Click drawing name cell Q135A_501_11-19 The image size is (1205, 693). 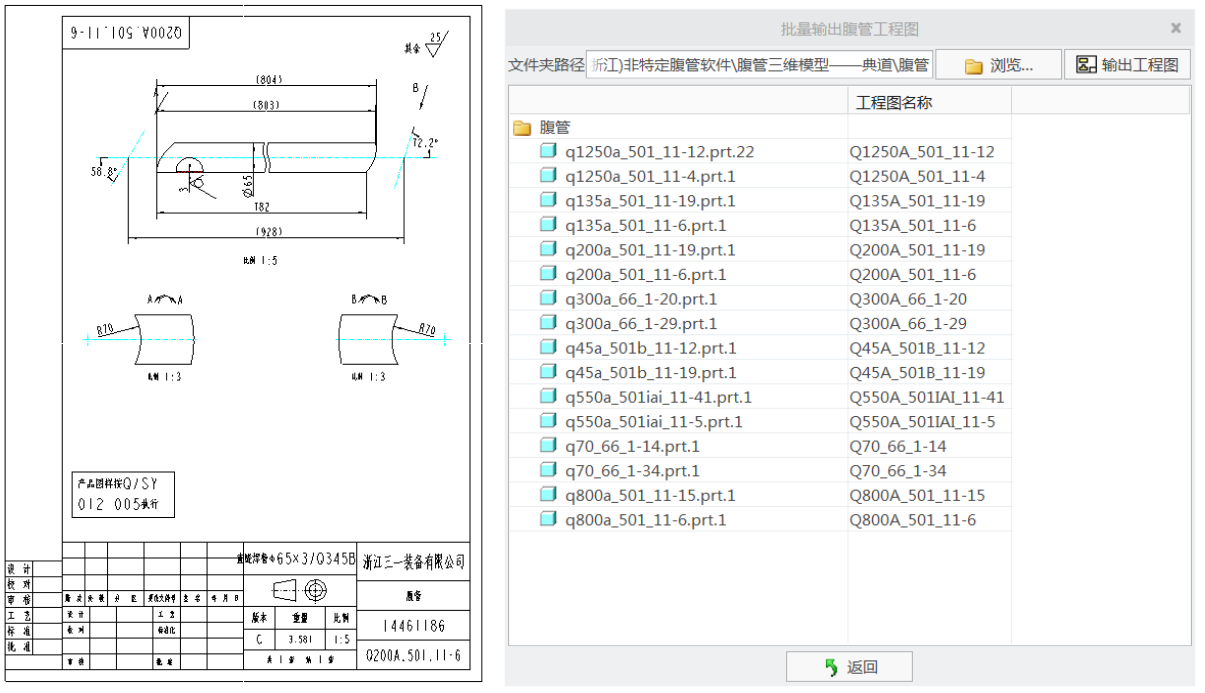(x=917, y=201)
